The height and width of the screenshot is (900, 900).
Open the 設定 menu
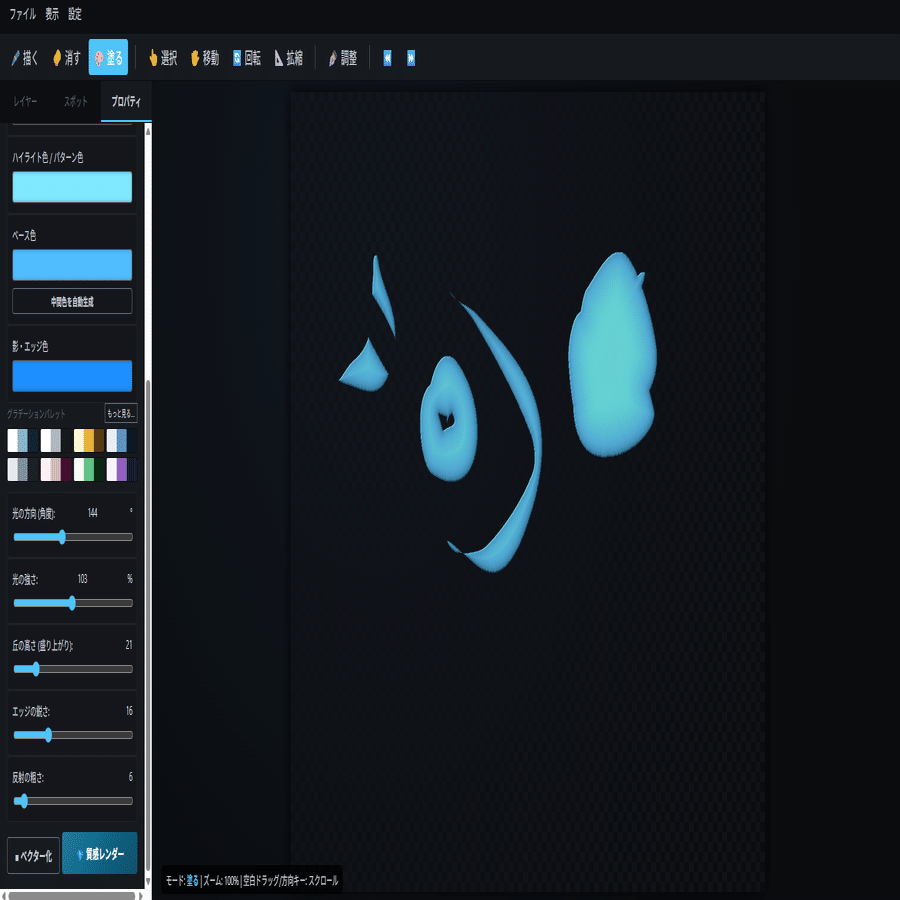coord(75,14)
